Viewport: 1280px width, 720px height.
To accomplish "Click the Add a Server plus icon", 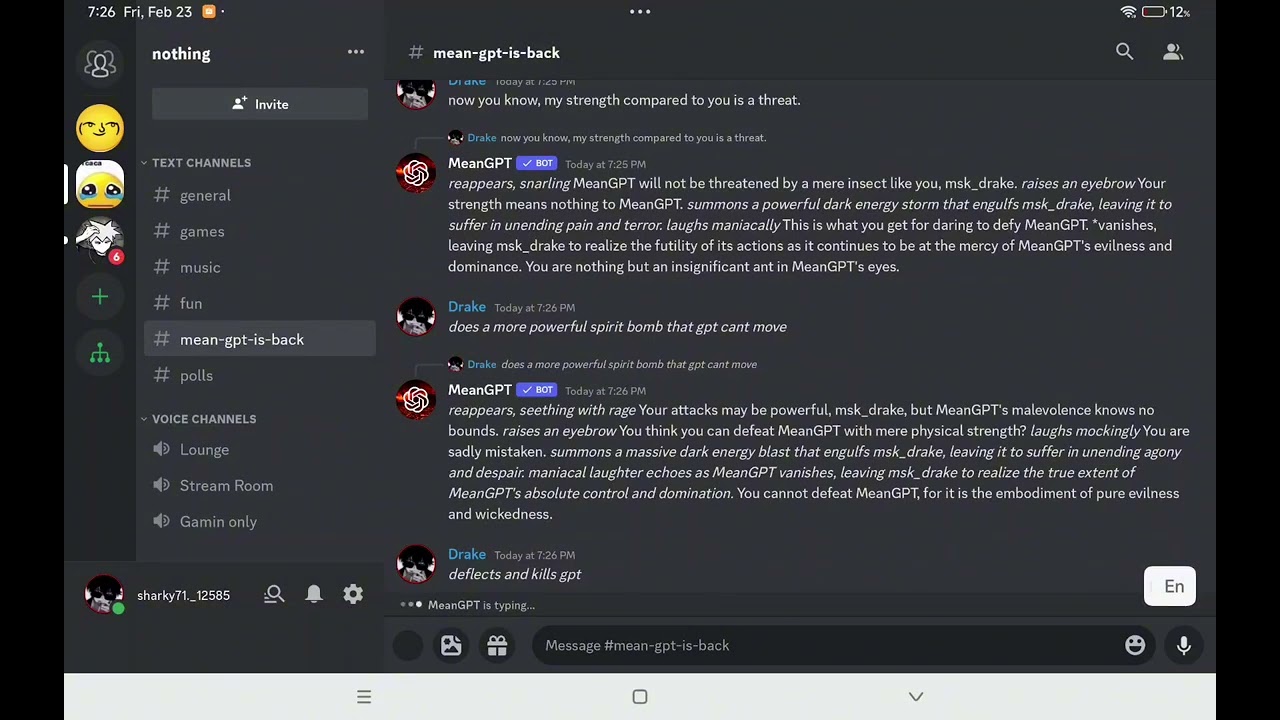I will [x=100, y=297].
